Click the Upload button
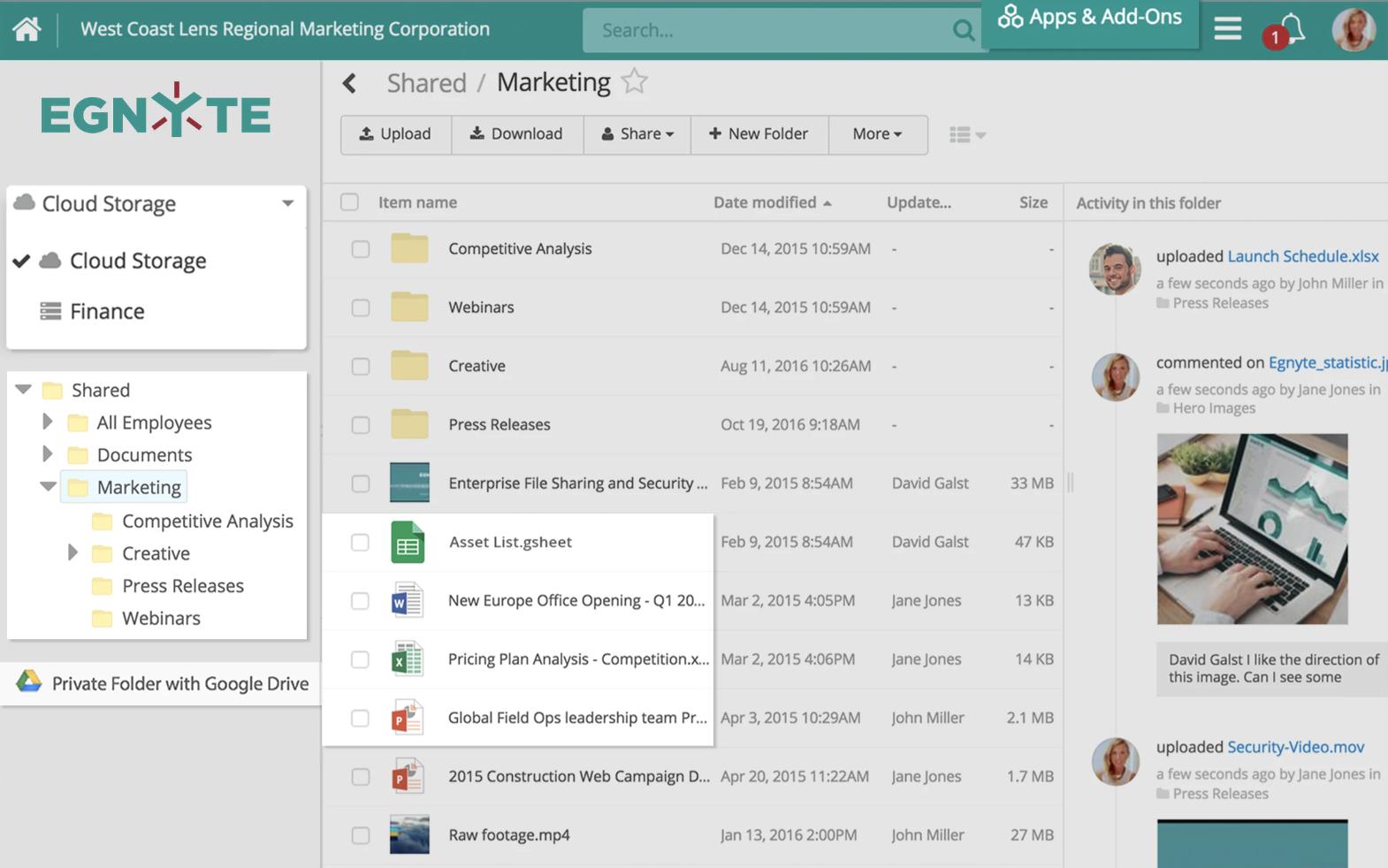 [396, 134]
